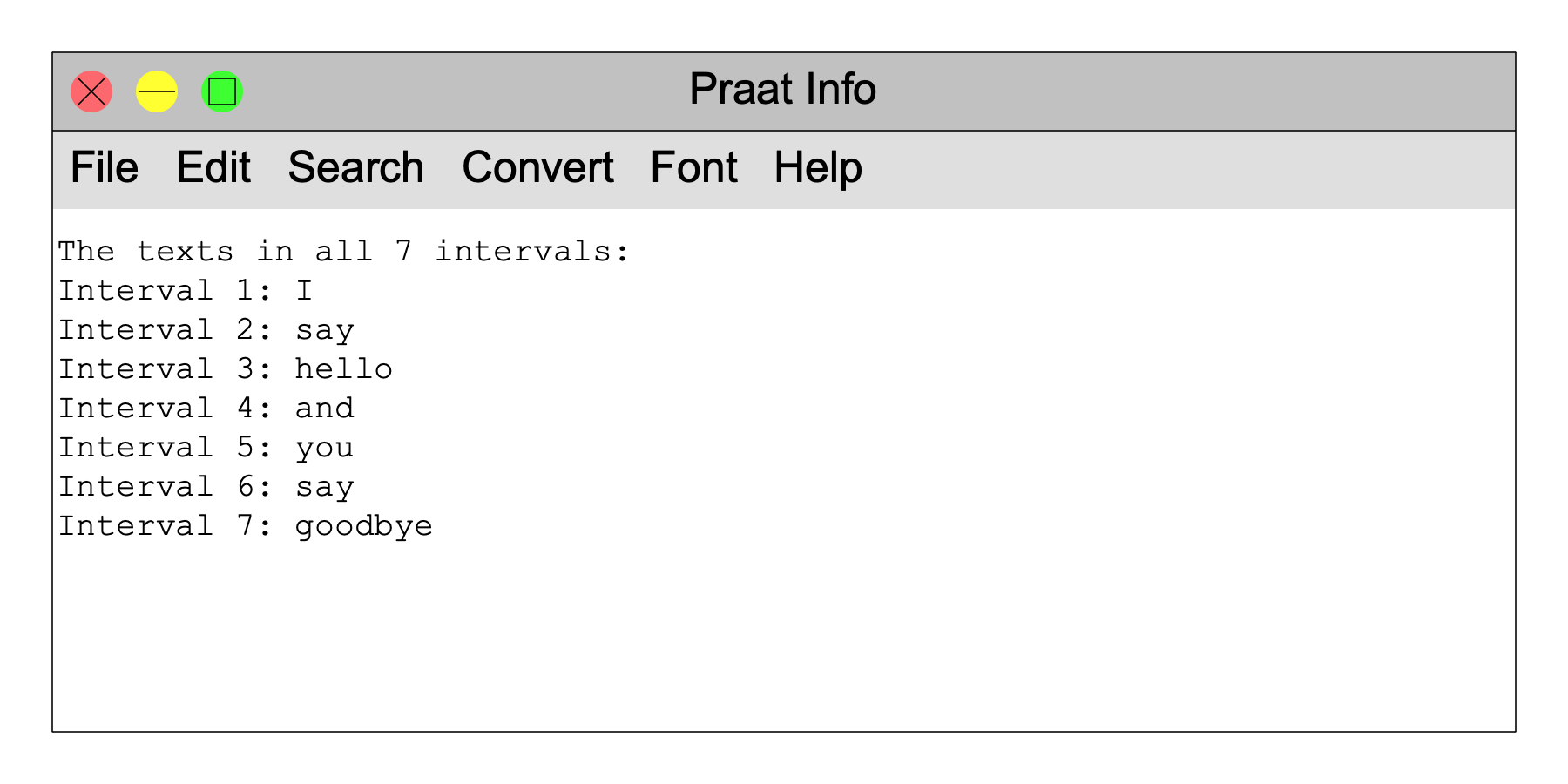Image resolution: width=1568 pixels, height=784 pixels.
Task: Open the Convert menu
Action: [x=537, y=167]
